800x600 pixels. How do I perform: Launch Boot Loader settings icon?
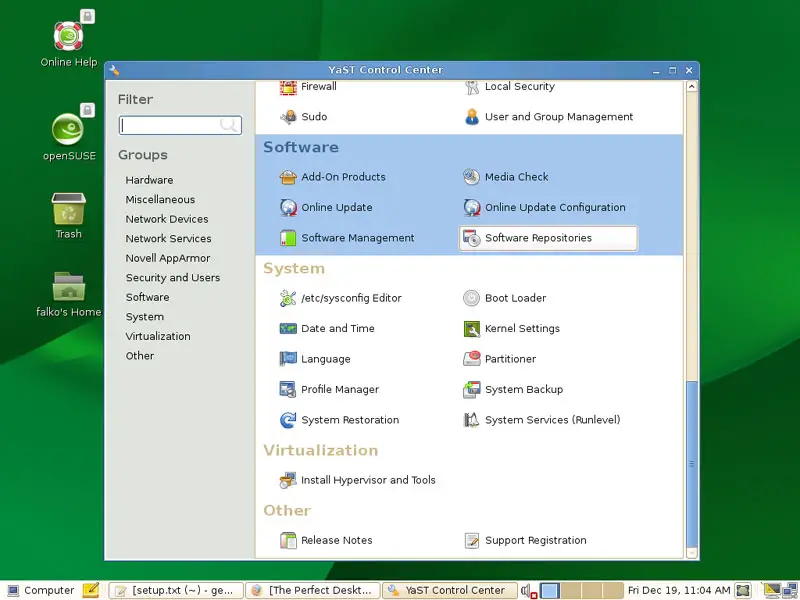click(471, 298)
